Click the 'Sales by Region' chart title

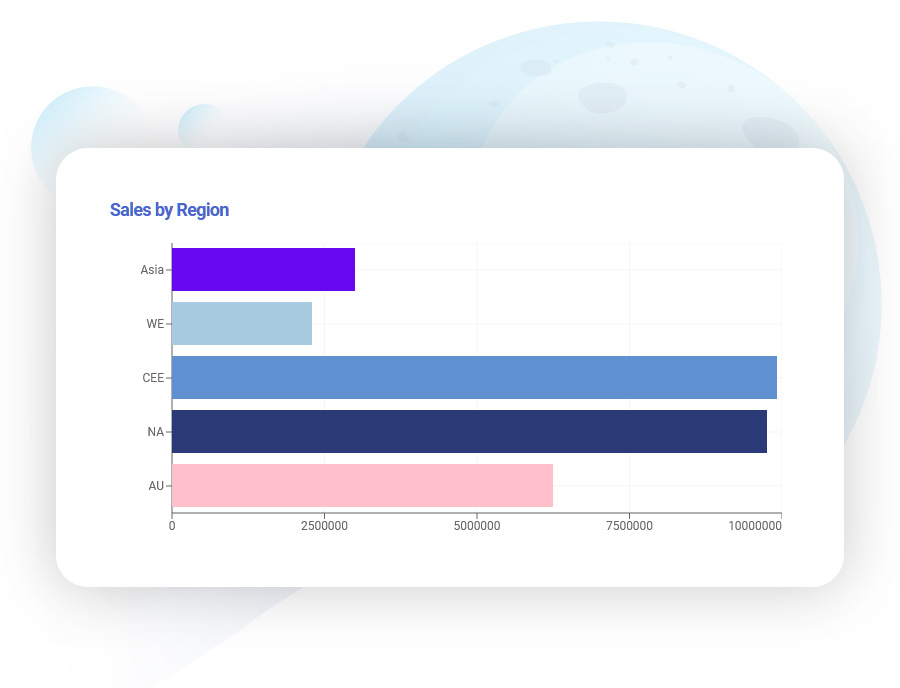pyautogui.click(x=169, y=211)
